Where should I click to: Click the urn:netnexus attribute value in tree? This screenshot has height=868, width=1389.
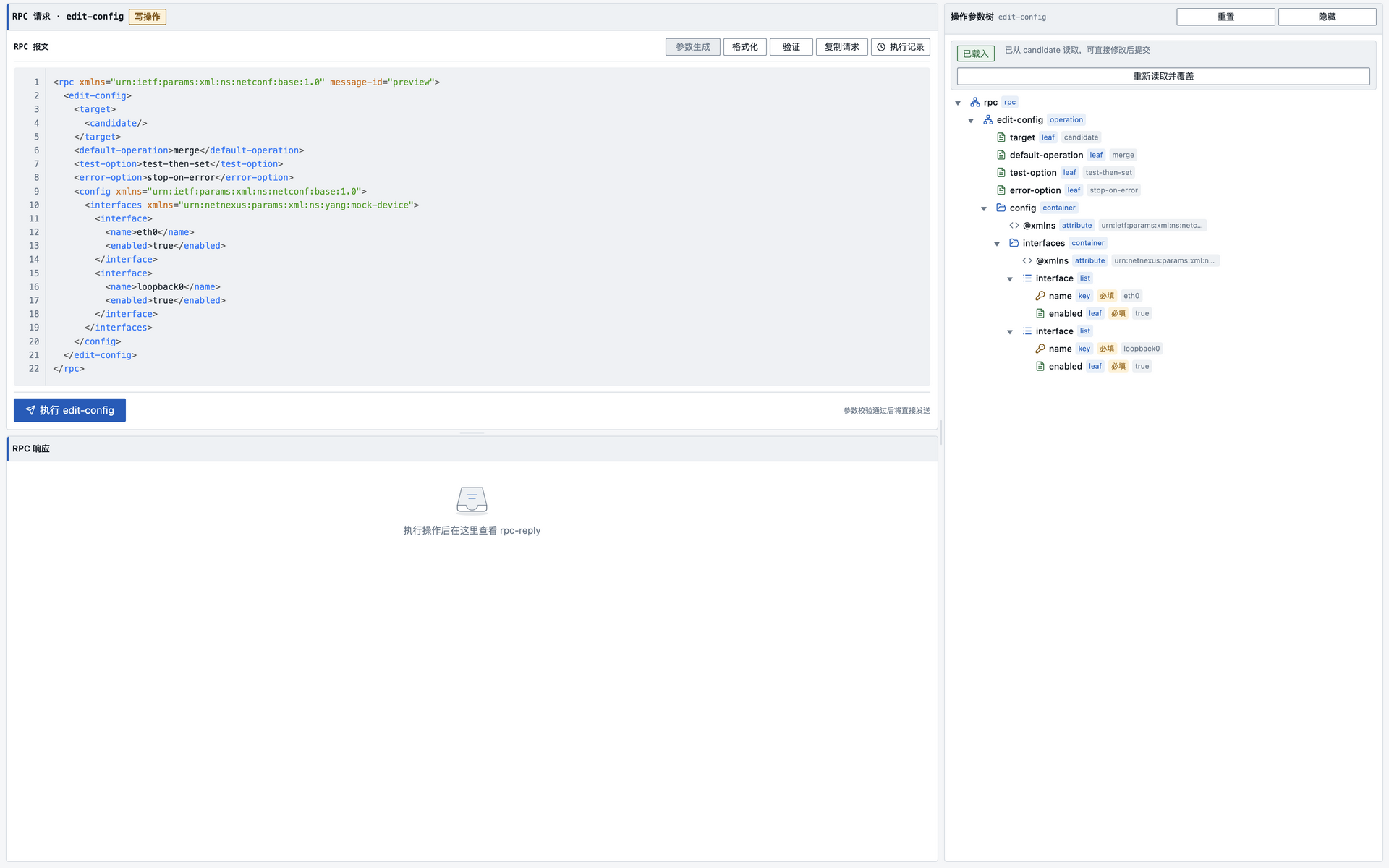coord(1164,260)
